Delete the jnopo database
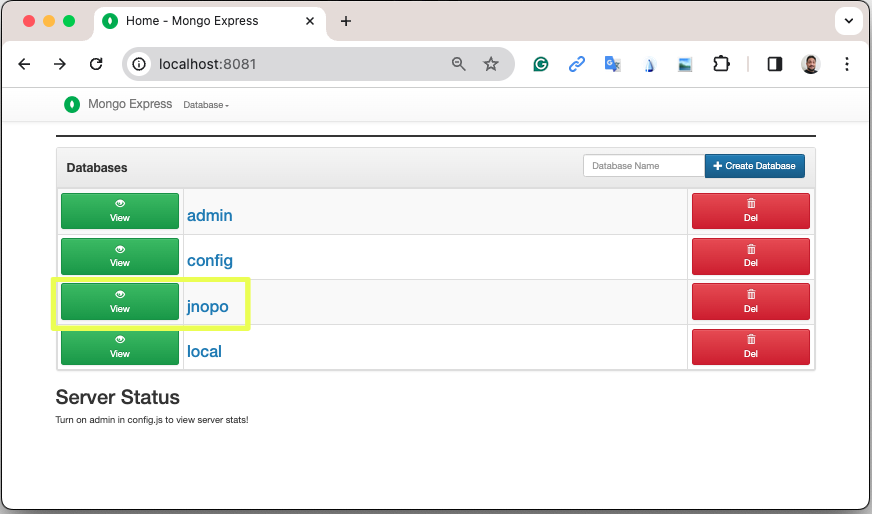The width and height of the screenshot is (872, 514). [x=750, y=302]
